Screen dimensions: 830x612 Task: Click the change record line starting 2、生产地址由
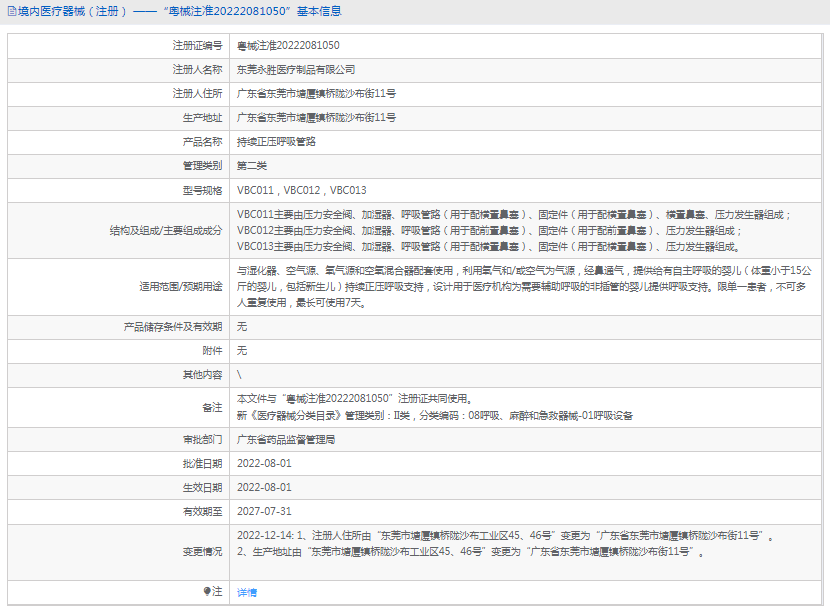pyautogui.click(x=470, y=552)
